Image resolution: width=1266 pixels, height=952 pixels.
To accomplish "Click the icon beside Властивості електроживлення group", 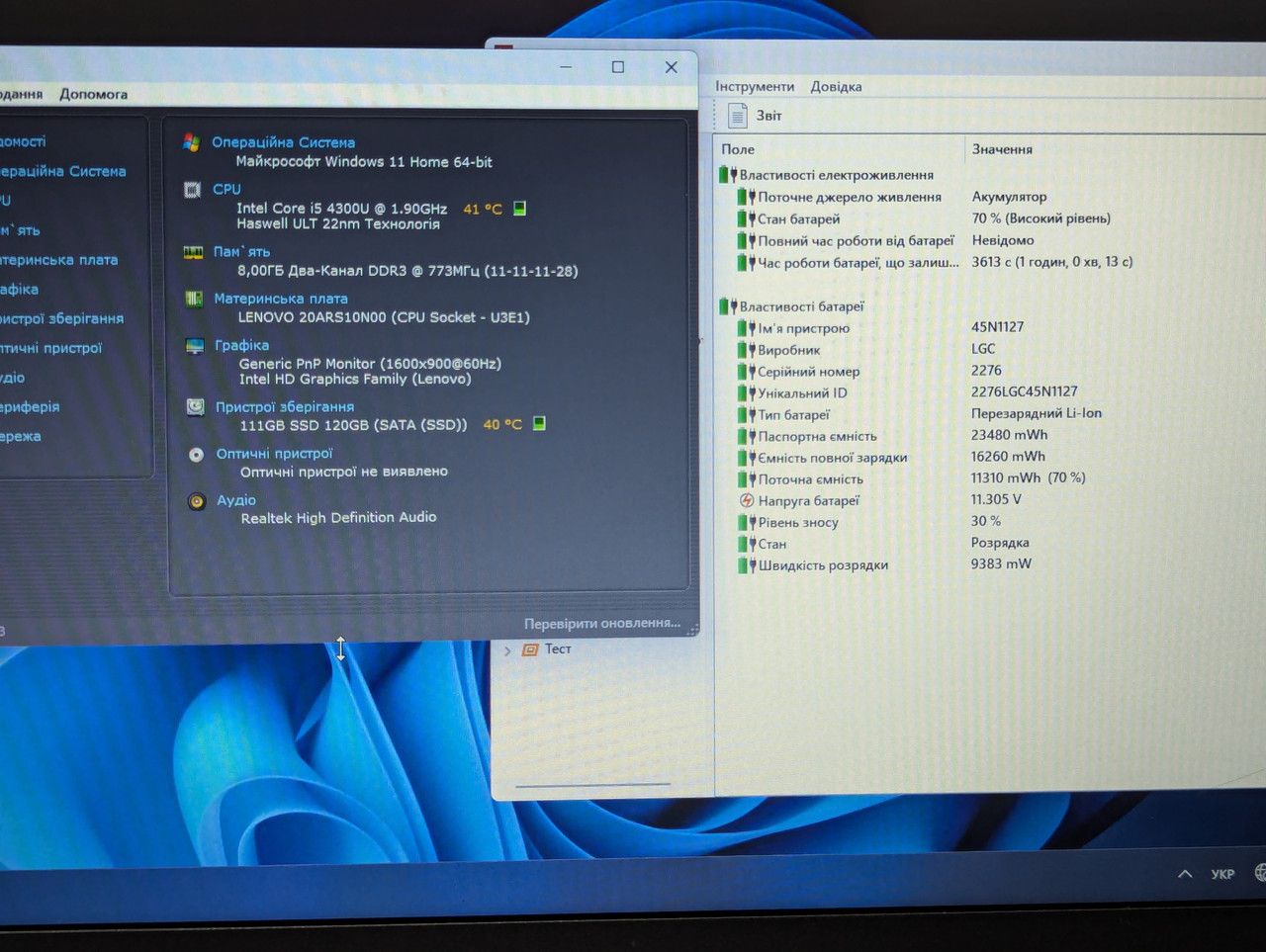I will 728,175.
